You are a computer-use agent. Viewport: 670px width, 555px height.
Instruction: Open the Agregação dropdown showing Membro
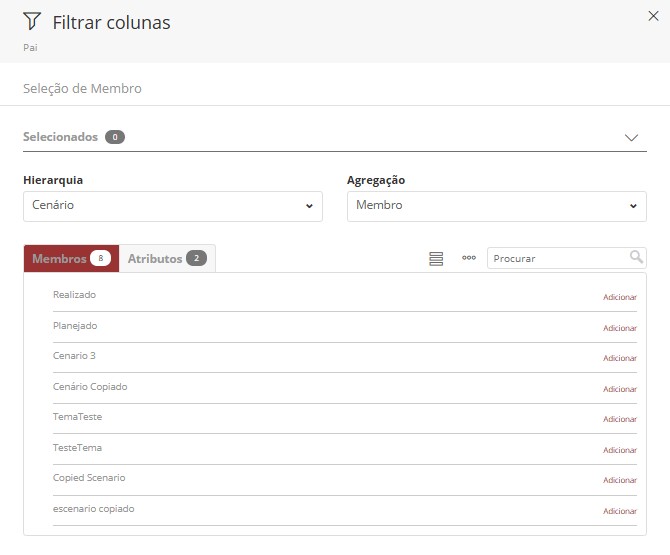(496, 206)
